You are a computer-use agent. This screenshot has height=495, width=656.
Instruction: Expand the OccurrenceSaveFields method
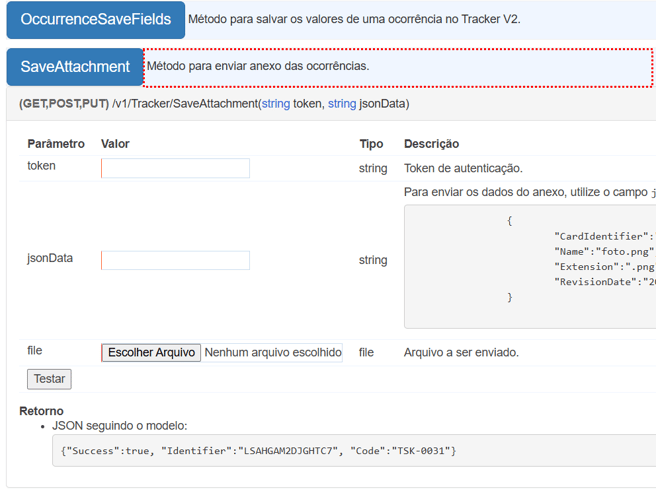96,19
